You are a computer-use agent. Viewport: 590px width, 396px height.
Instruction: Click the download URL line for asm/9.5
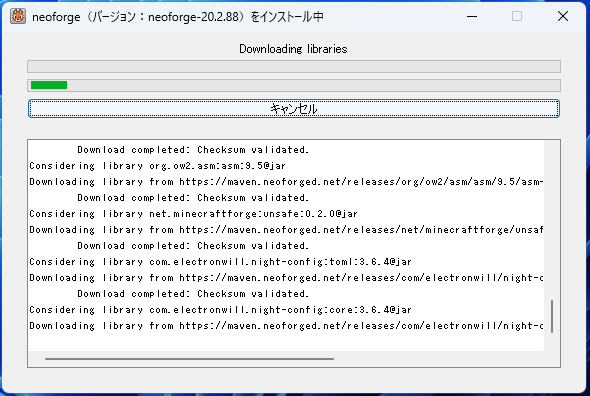(286, 182)
